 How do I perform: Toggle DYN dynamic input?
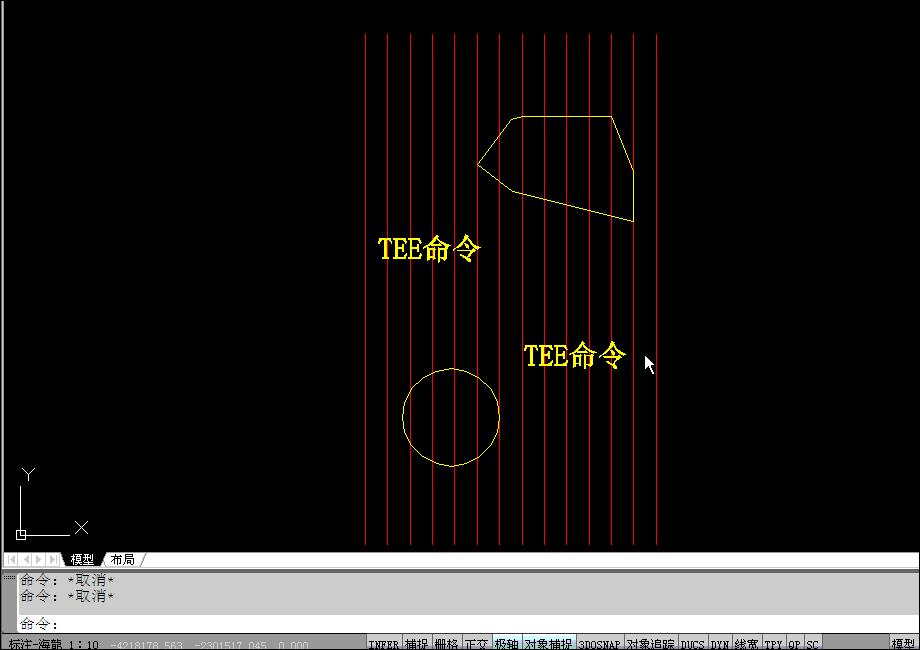[720, 644]
